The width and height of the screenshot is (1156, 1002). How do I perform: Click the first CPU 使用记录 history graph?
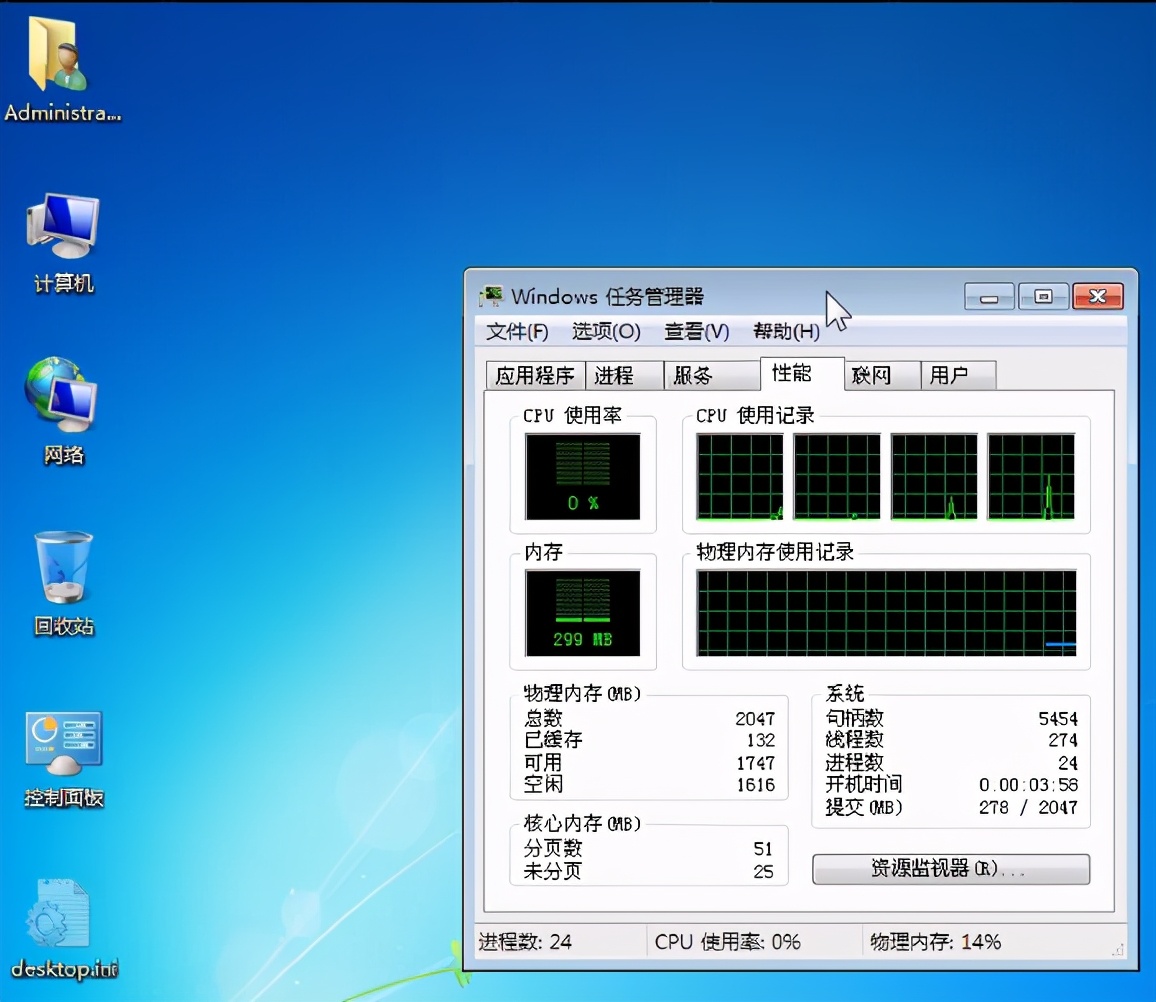tap(738, 477)
